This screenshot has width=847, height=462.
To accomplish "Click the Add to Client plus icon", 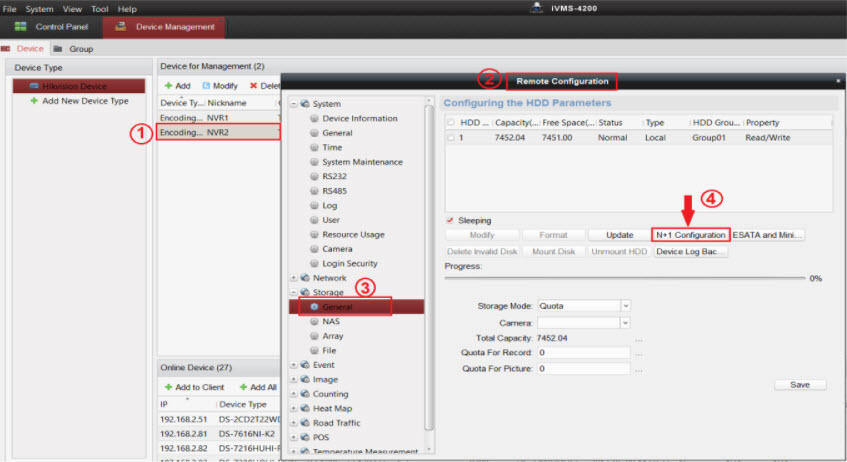I will (x=167, y=387).
